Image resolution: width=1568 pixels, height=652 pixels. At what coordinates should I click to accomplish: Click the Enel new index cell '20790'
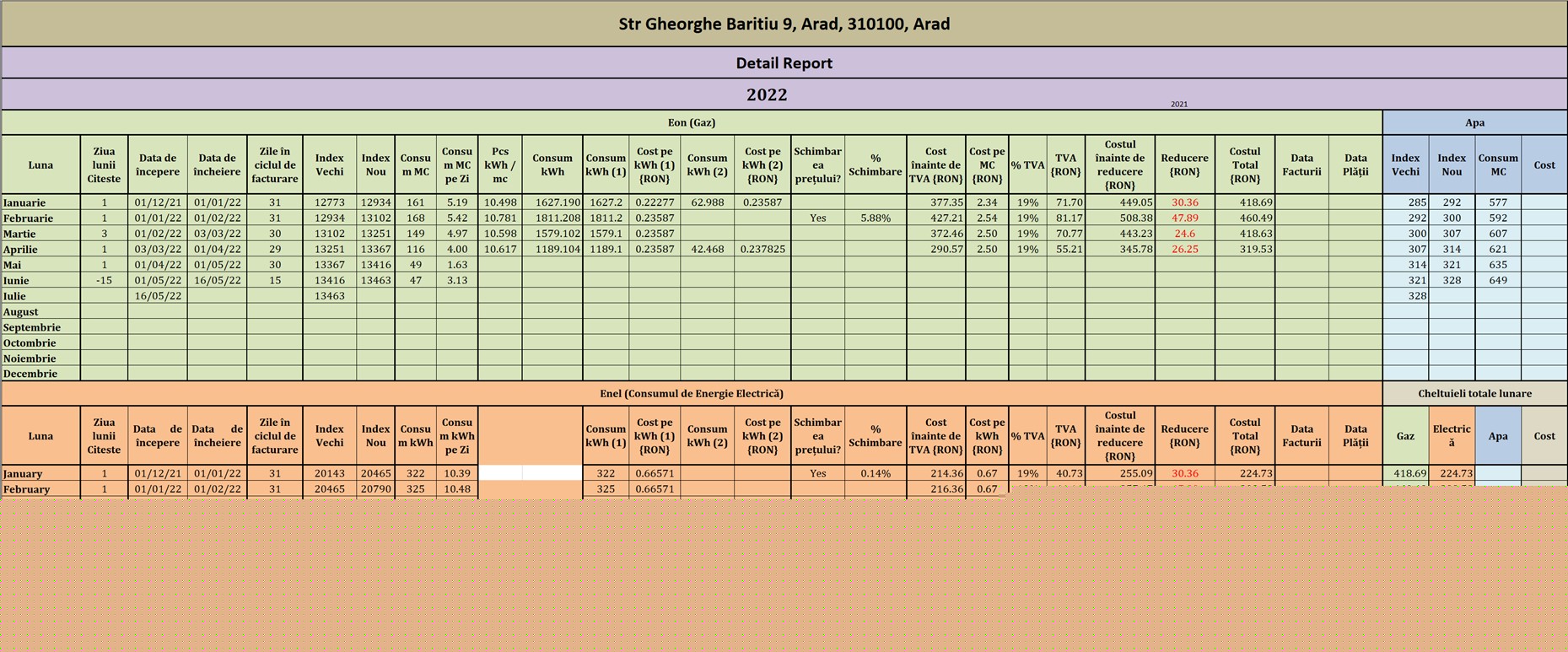(375, 489)
